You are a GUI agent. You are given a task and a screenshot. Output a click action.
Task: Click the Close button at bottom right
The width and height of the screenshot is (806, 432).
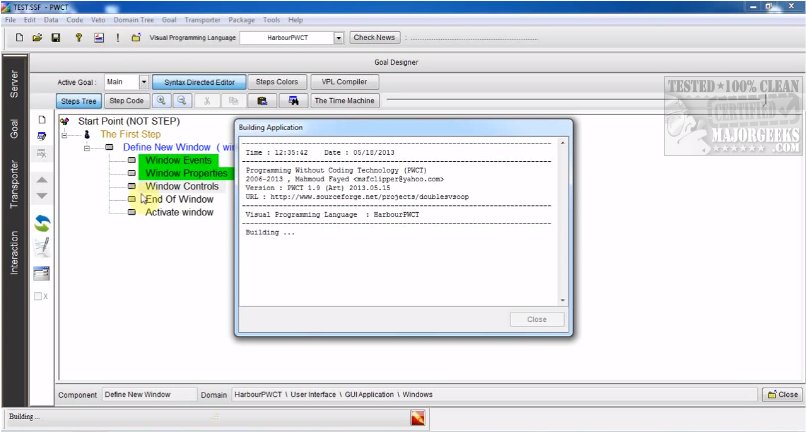pyautogui.click(x=782, y=394)
